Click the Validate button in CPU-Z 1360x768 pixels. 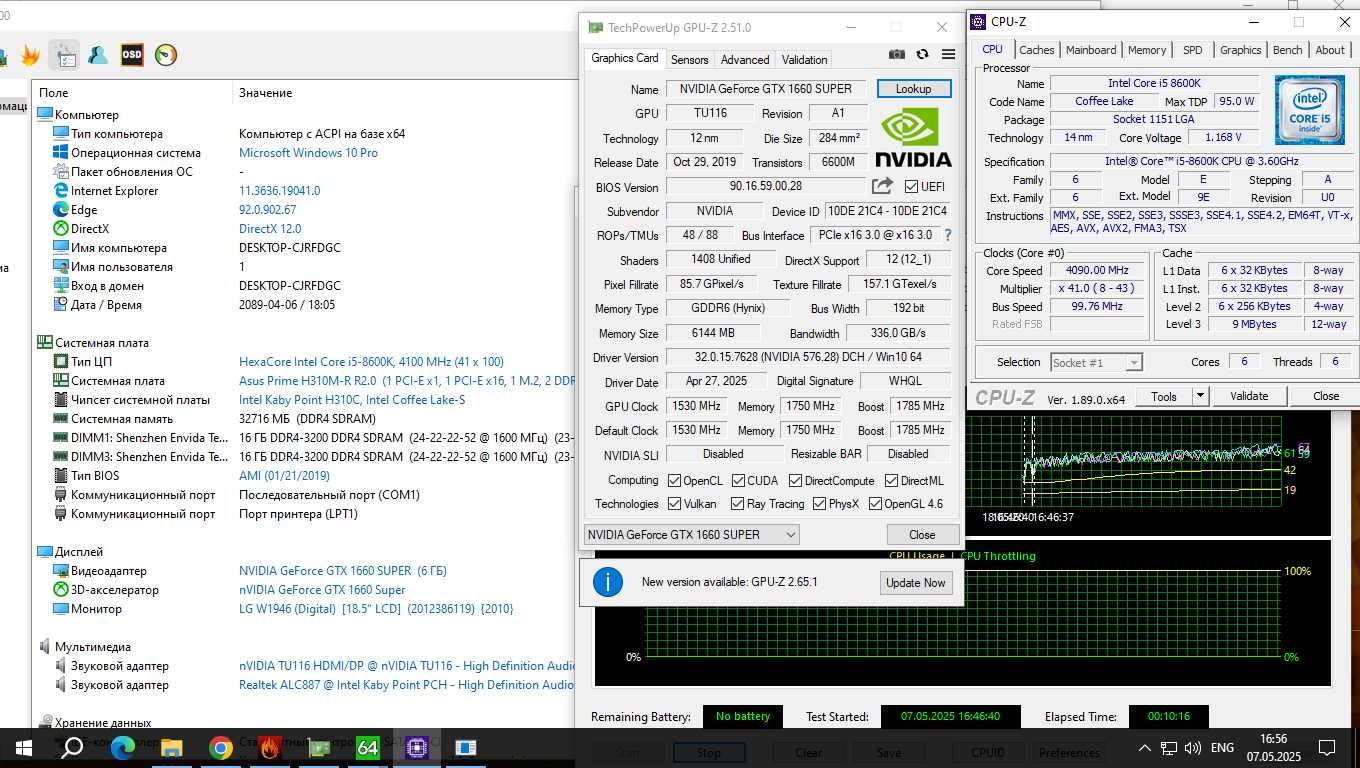tap(1249, 396)
